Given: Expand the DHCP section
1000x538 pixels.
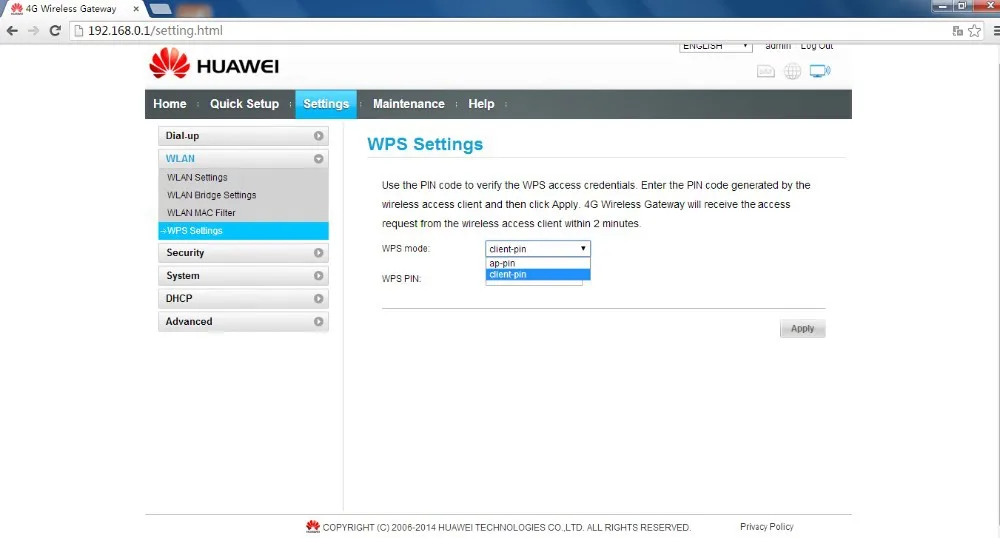Looking at the screenshot, I should coord(243,298).
